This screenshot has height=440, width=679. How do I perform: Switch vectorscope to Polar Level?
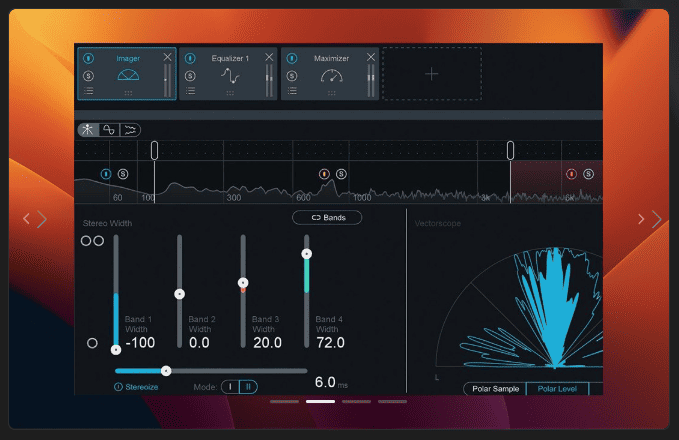(557, 389)
